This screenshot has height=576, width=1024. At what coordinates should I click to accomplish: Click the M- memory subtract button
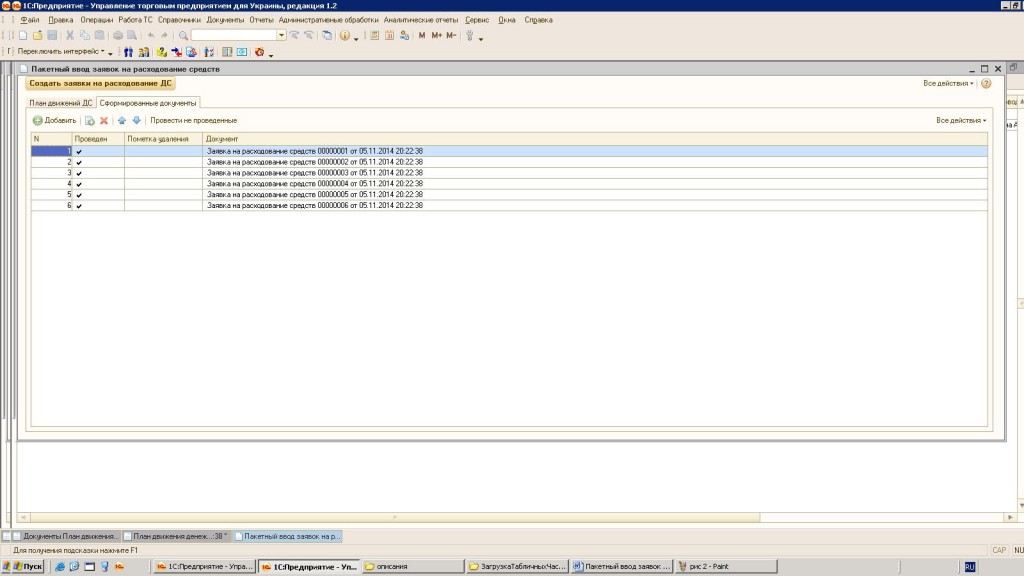point(451,35)
